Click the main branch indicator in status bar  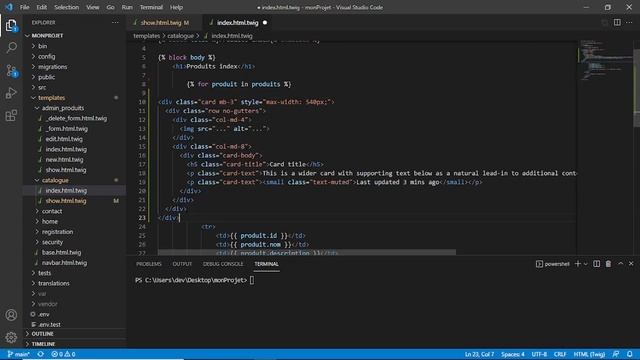pos(19,354)
